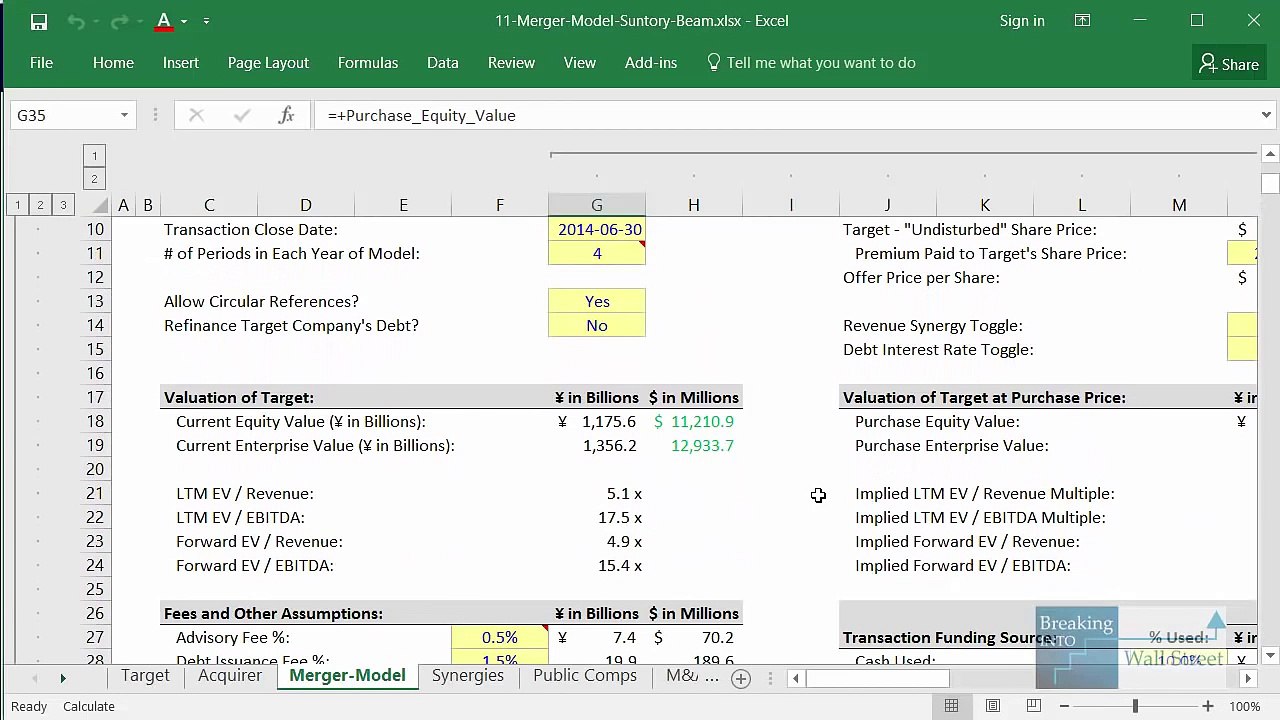Click vertical scrollbar down arrow
Image resolution: width=1280 pixels, height=720 pixels.
1270,655
